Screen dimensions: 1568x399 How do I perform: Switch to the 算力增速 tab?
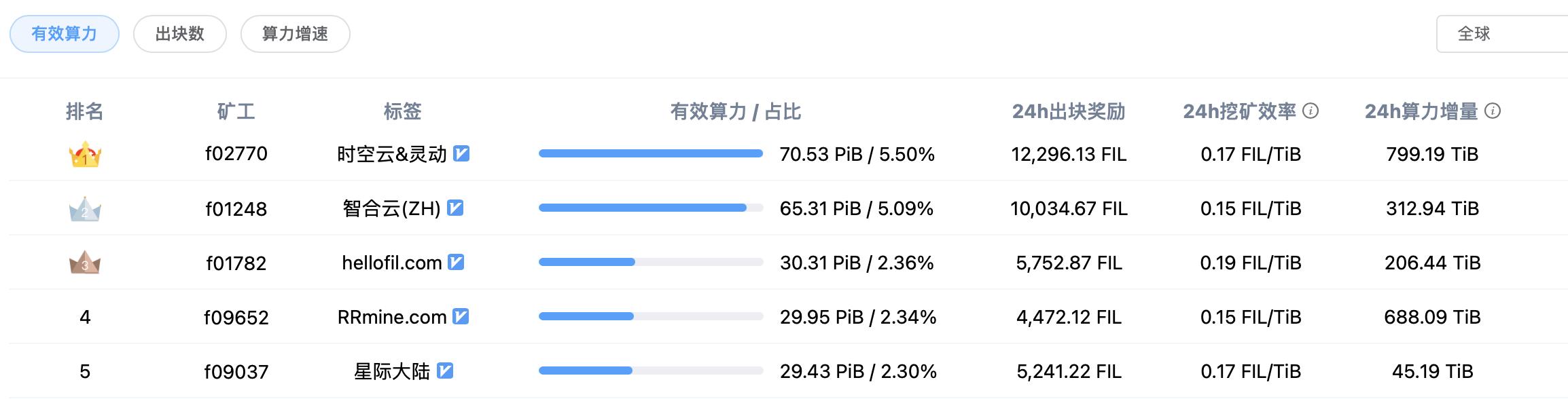(x=296, y=34)
